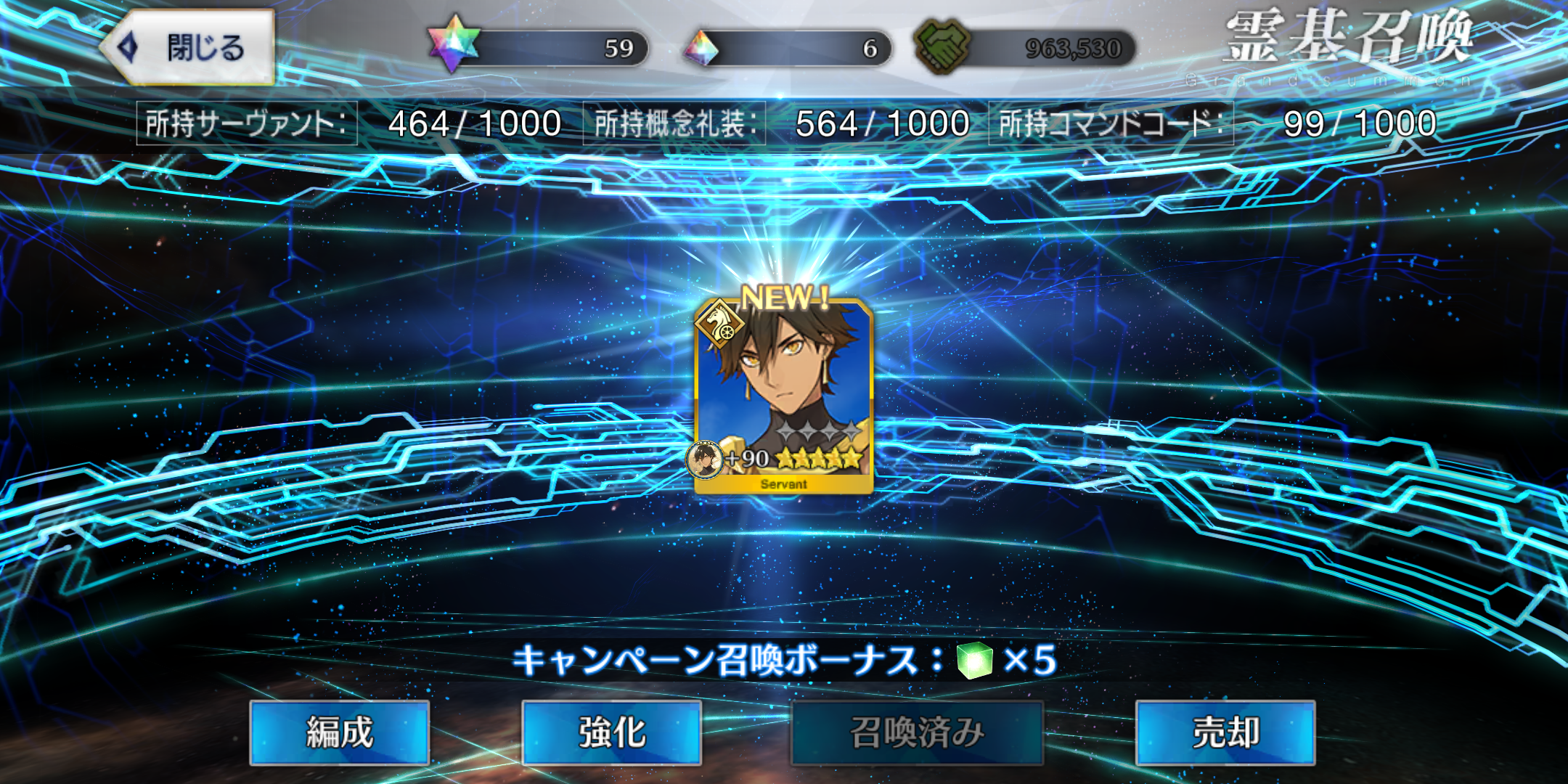Open the 強化 enhancement screen
Image resolution: width=1568 pixels, height=784 pixels.
611,732
